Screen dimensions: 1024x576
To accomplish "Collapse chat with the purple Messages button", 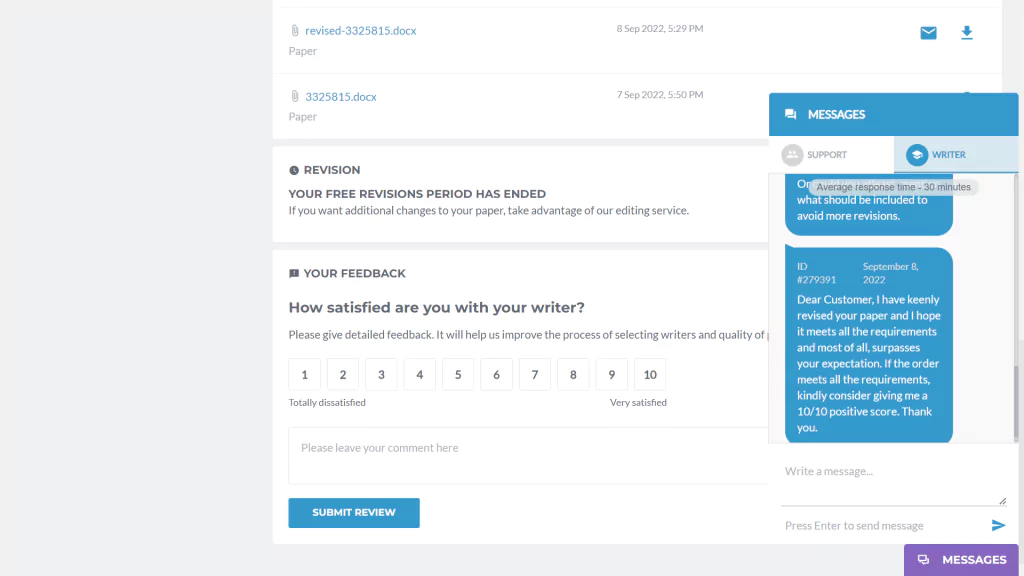I will pyautogui.click(x=961, y=560).
